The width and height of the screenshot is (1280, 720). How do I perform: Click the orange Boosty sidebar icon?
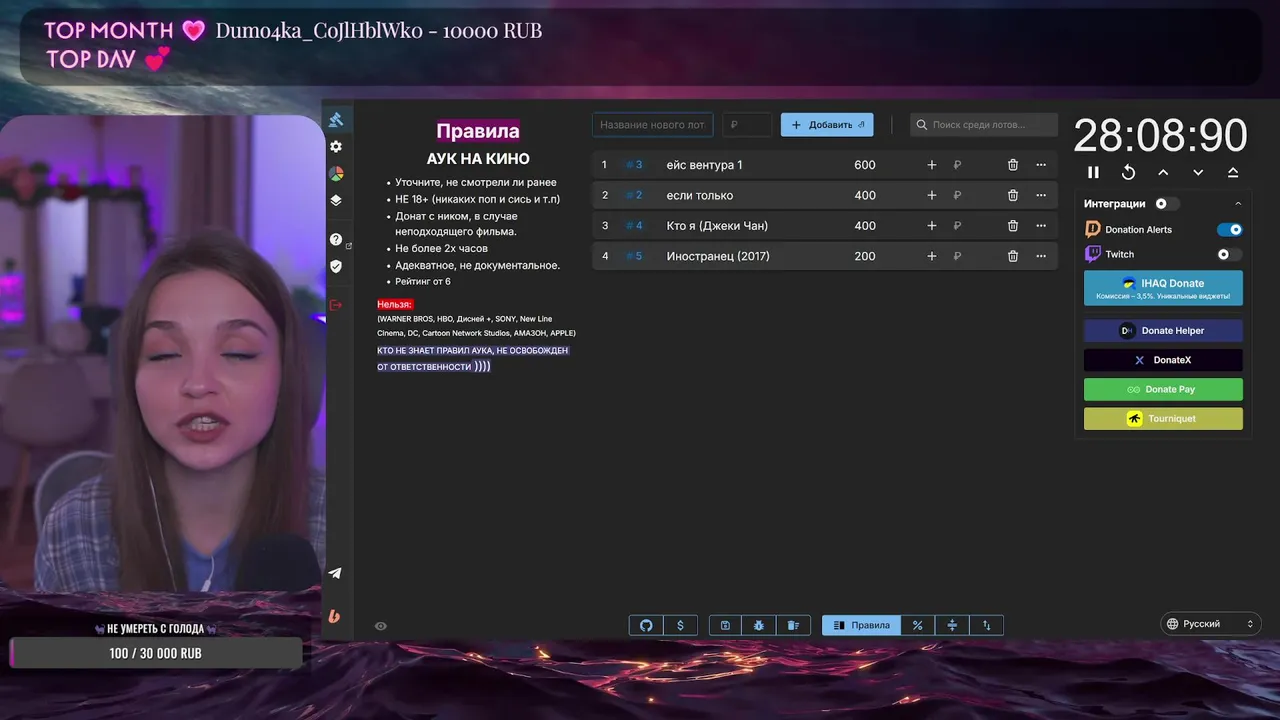coord(334,616)
